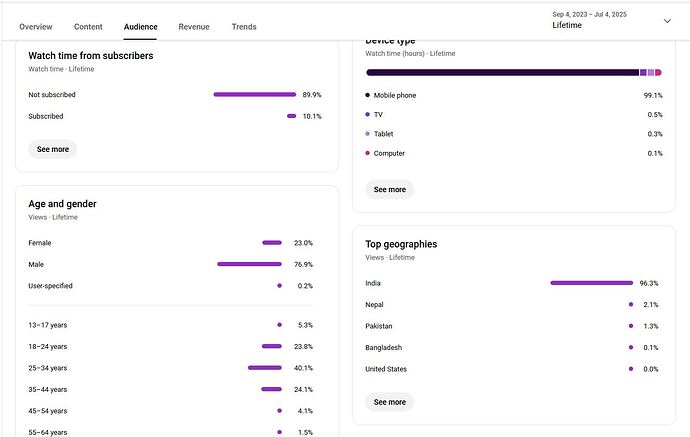The image size is (690, 437).
Task: Switch to the Content tab
Action: [88, 27]
